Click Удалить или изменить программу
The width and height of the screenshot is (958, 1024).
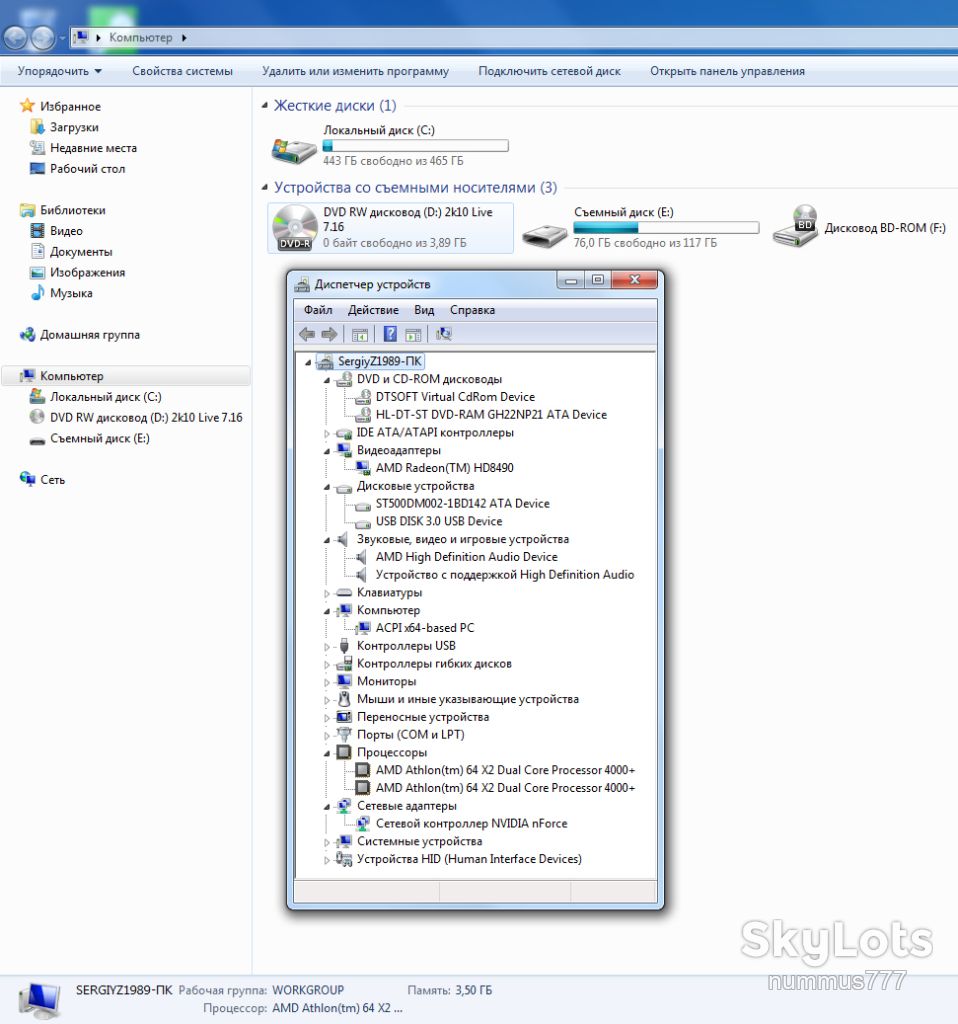pos(355,71)
